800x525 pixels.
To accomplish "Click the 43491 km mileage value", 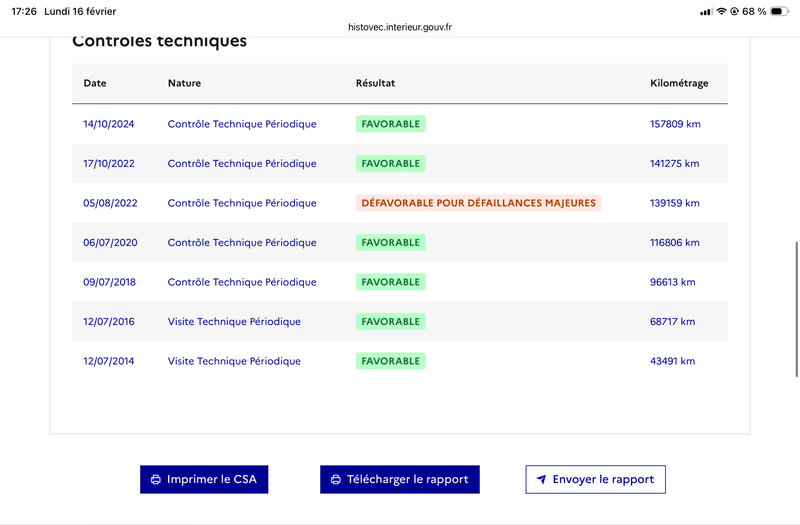I will pyautogui.click(x=672, y=361).
